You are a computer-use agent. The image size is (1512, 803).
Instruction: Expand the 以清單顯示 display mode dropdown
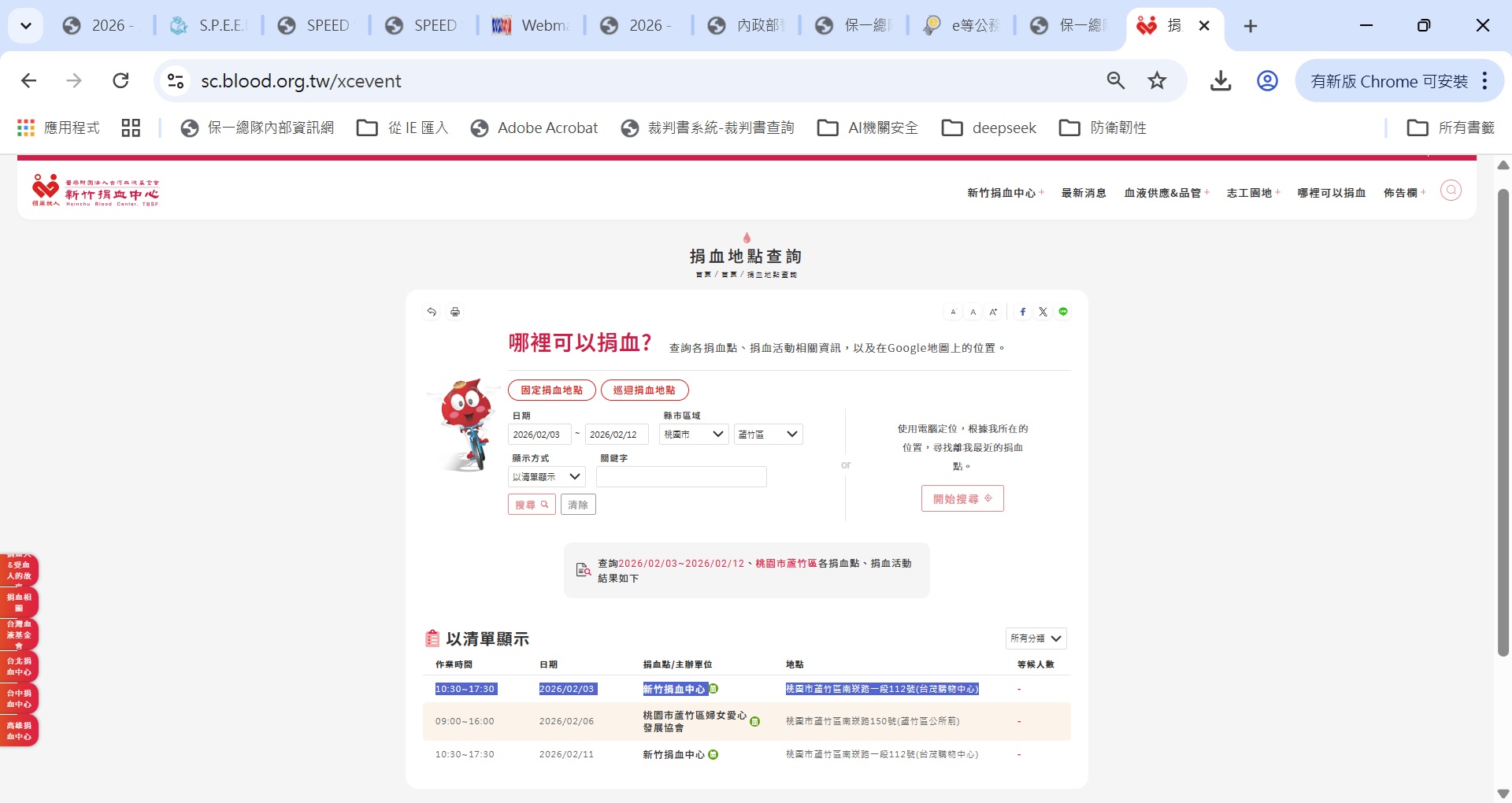point(547,477)
